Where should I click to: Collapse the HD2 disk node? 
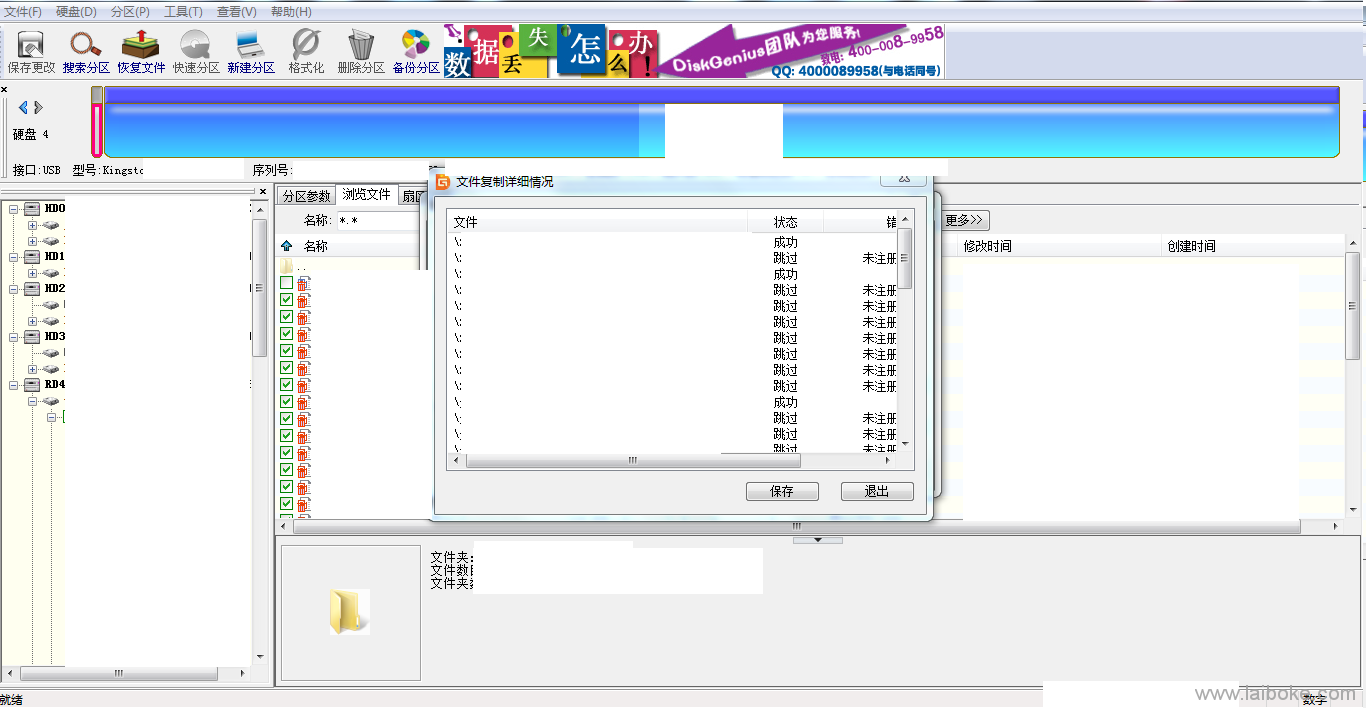tap(14, 289)
